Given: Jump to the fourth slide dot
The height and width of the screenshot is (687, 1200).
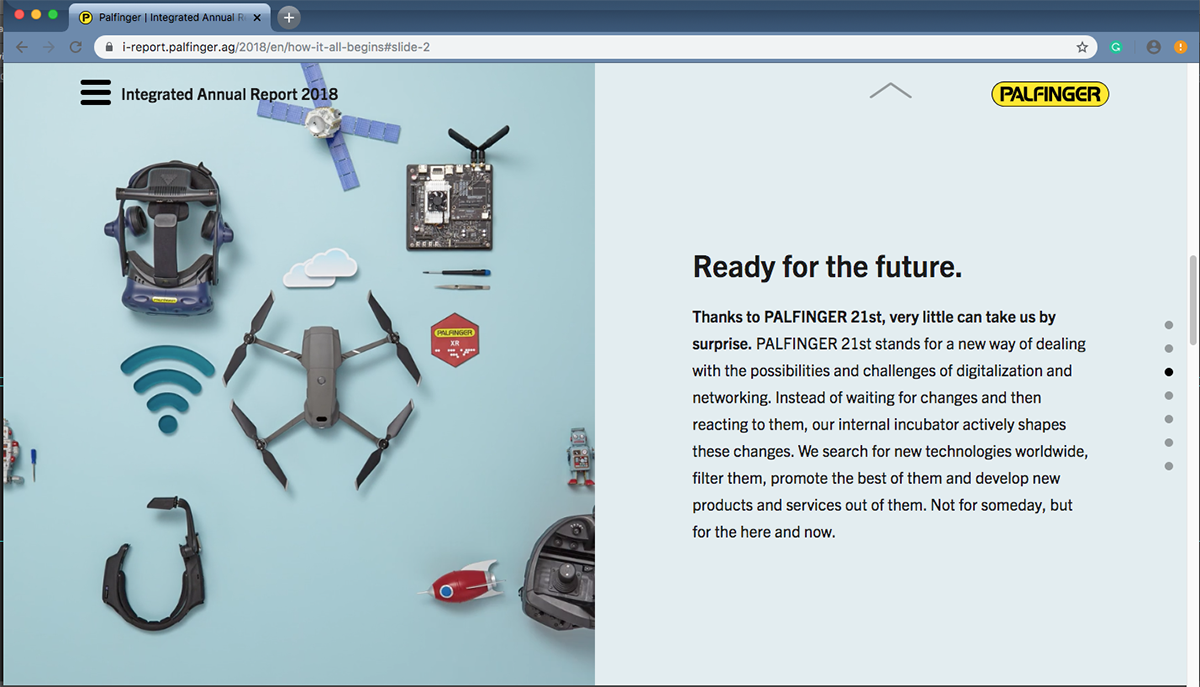Looking at the screenshot, I should [1168, 396].
